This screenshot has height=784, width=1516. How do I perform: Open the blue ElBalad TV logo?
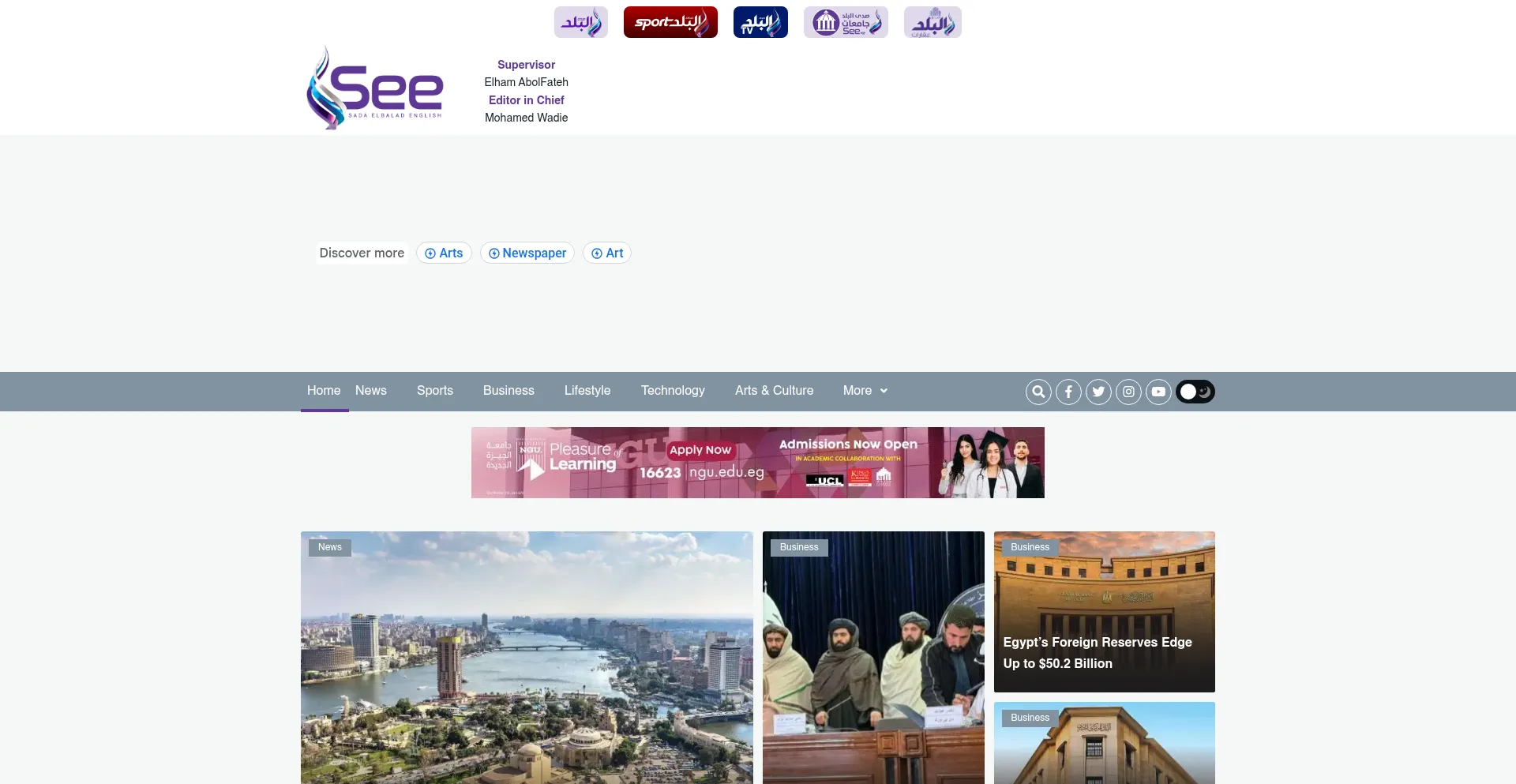(760, 22)
